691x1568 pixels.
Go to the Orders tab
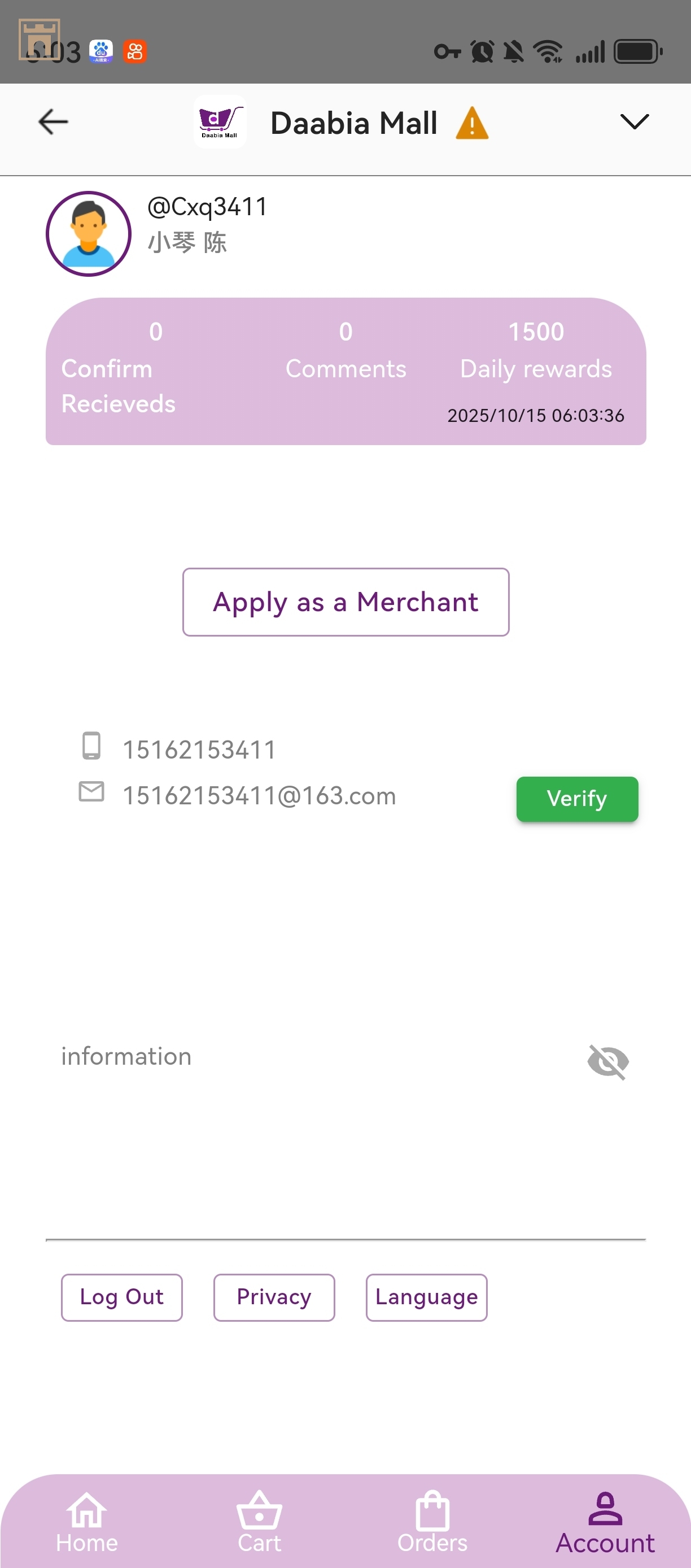coord(432,1522)
